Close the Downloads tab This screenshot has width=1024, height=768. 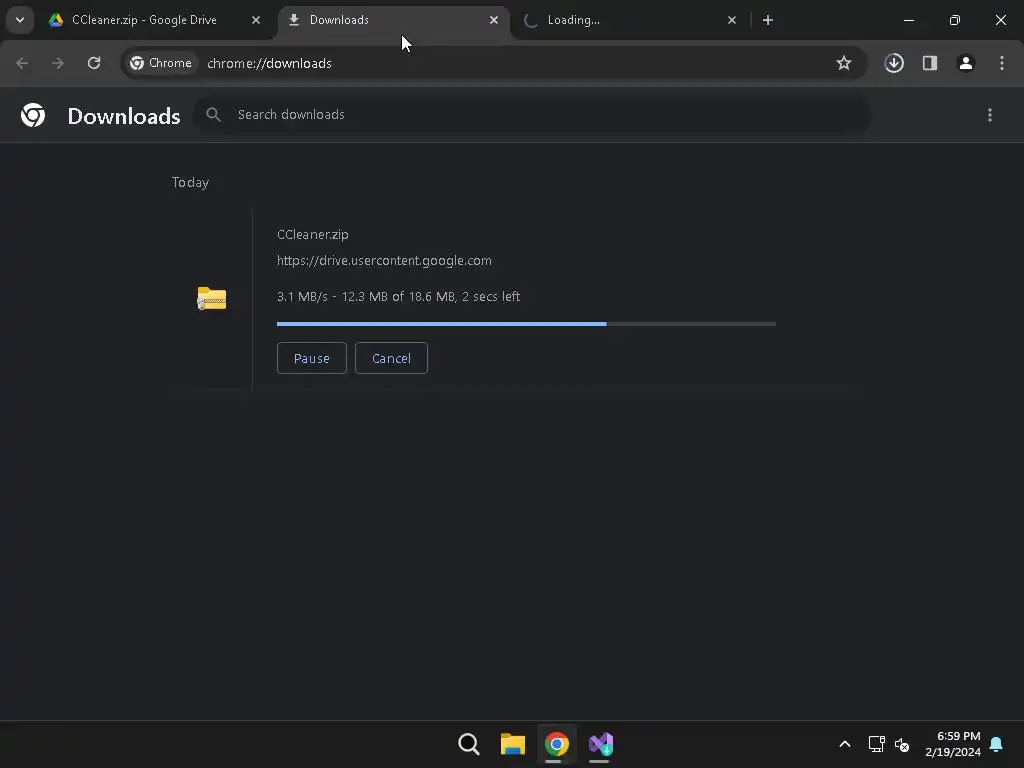pos(494,20)
